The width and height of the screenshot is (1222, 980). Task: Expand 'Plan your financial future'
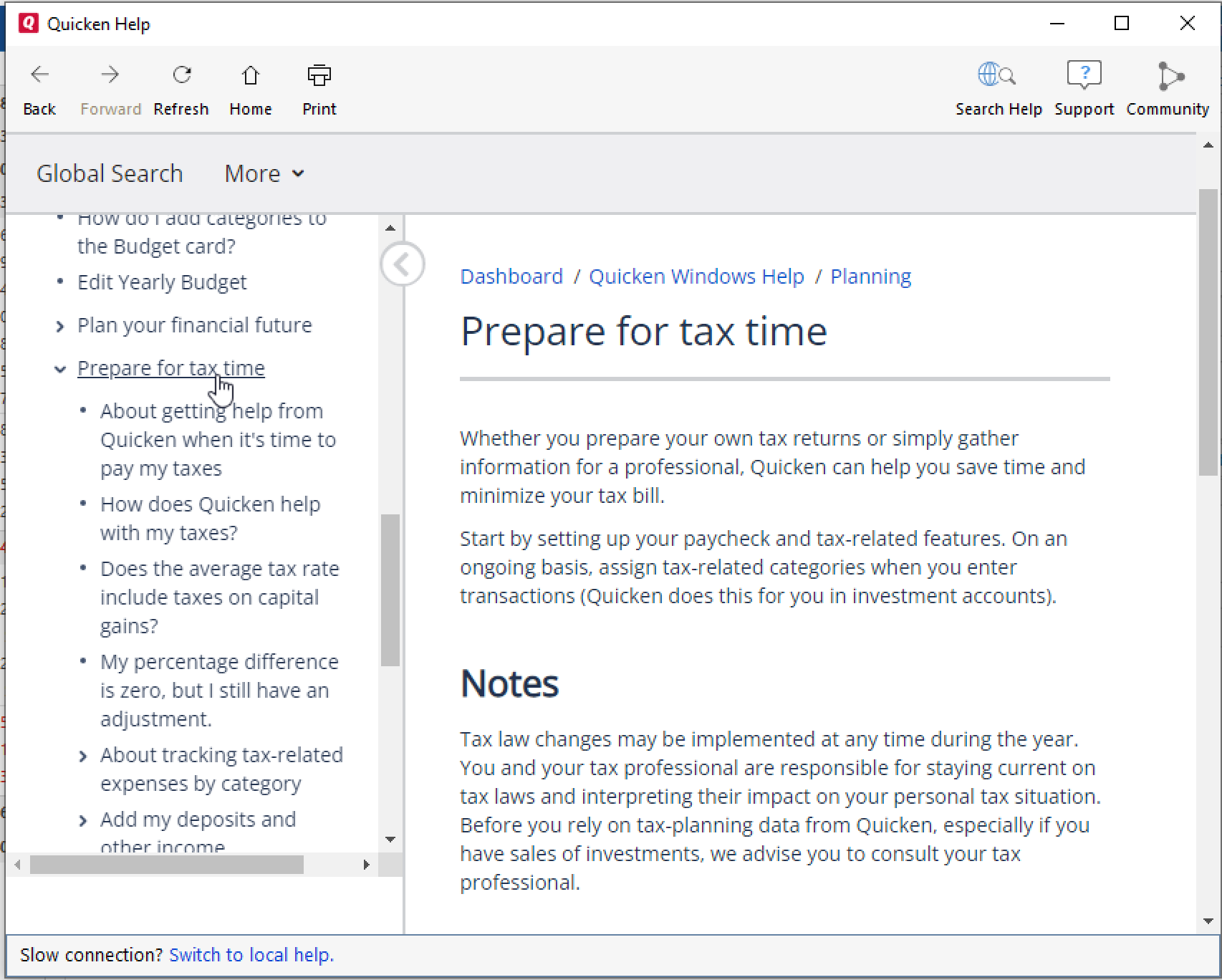60,326
